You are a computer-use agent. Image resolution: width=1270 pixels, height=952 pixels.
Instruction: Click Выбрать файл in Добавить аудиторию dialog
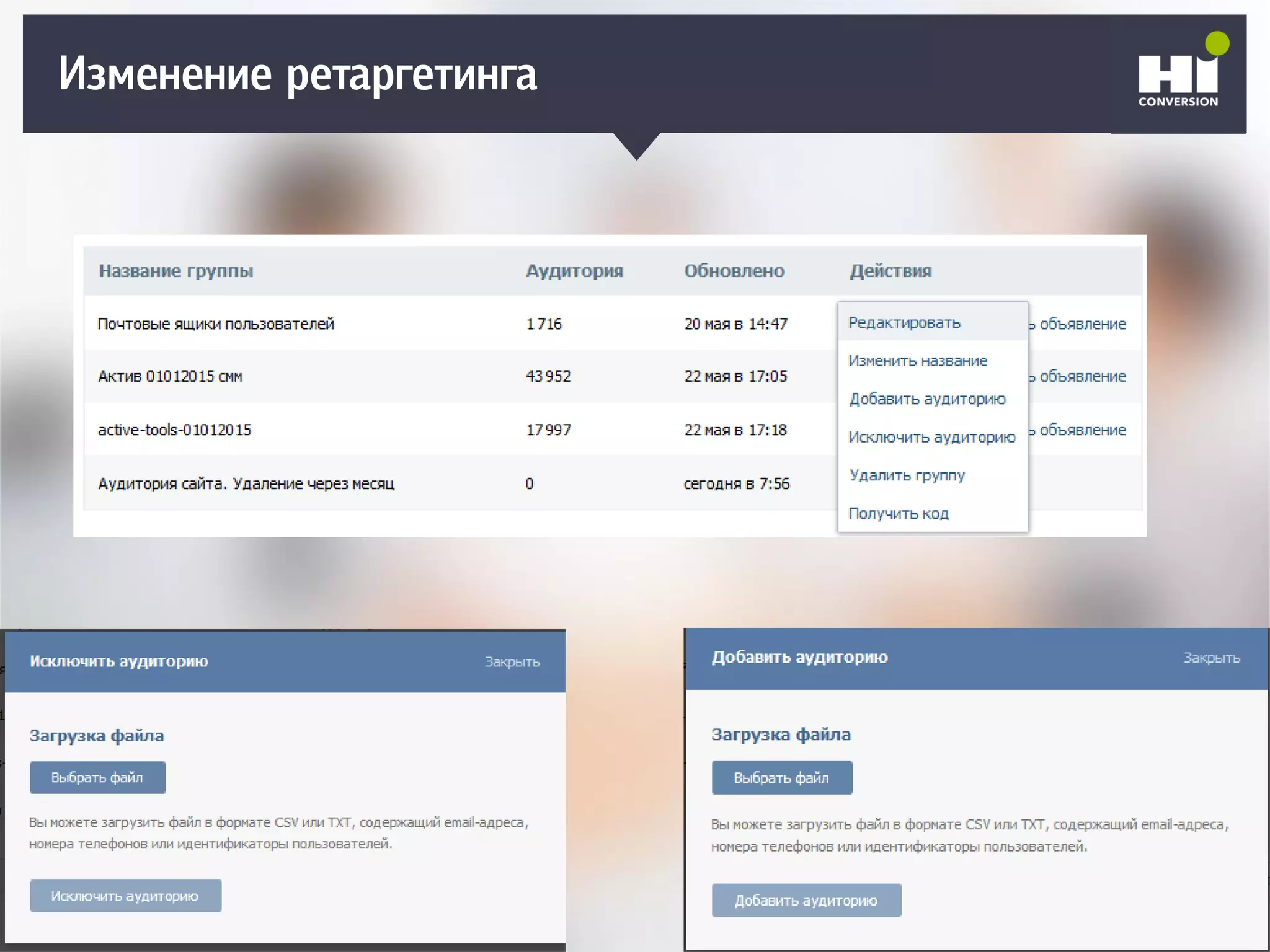(x=782, y=778)
